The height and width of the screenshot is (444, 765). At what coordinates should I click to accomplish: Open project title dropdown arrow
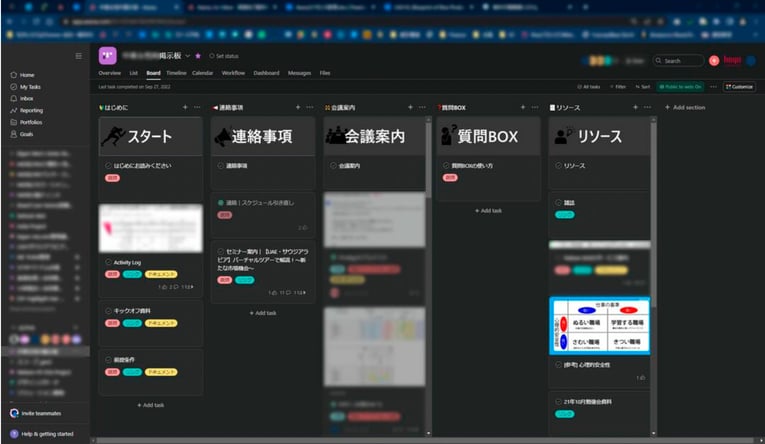tap(187, 56)
